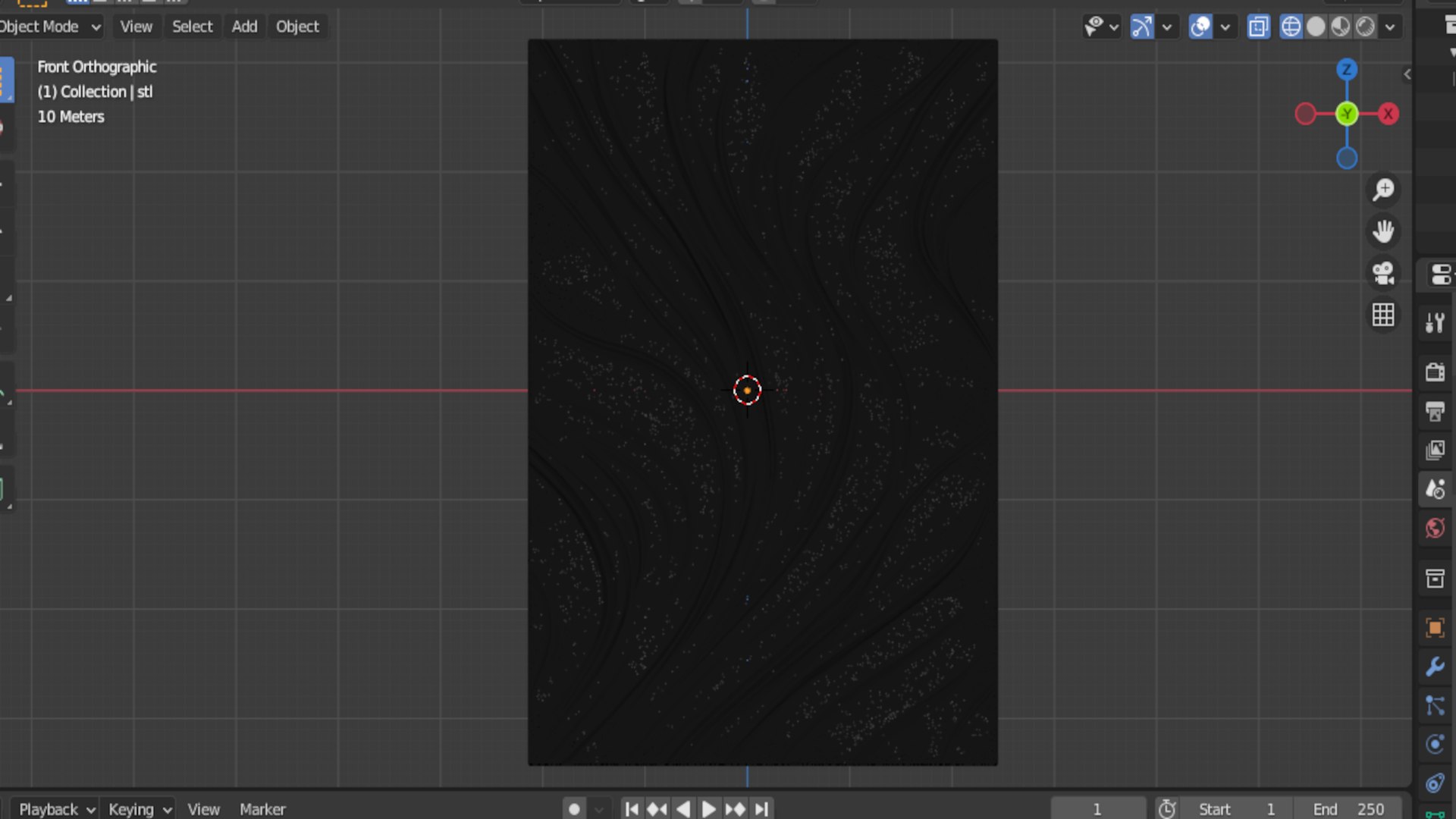Switch to Material Preview shading
This screenshot has height=819, width=1456.
[1341, 27]
